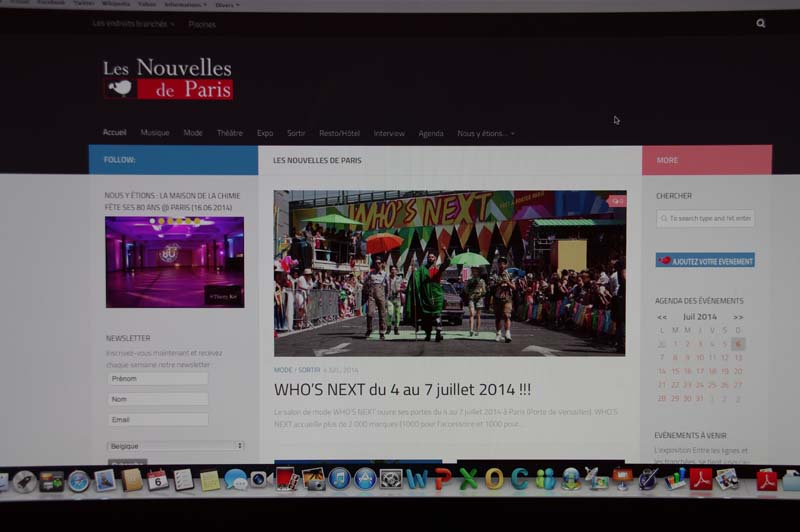Open iPhoto in the dock
Viewport: 800px width, 532px height.
click(313, 479)
